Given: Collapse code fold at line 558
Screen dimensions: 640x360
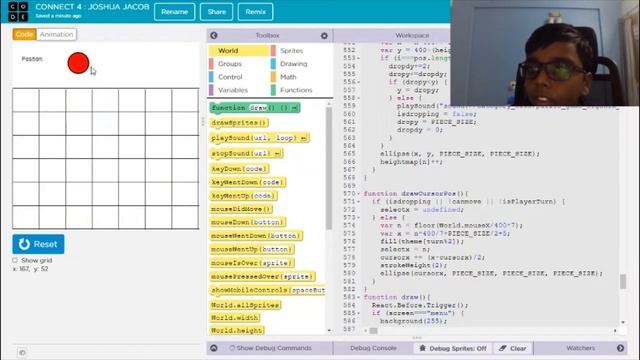Looking at the screenshot, I should pyautogui.click(x=358, y=98).
